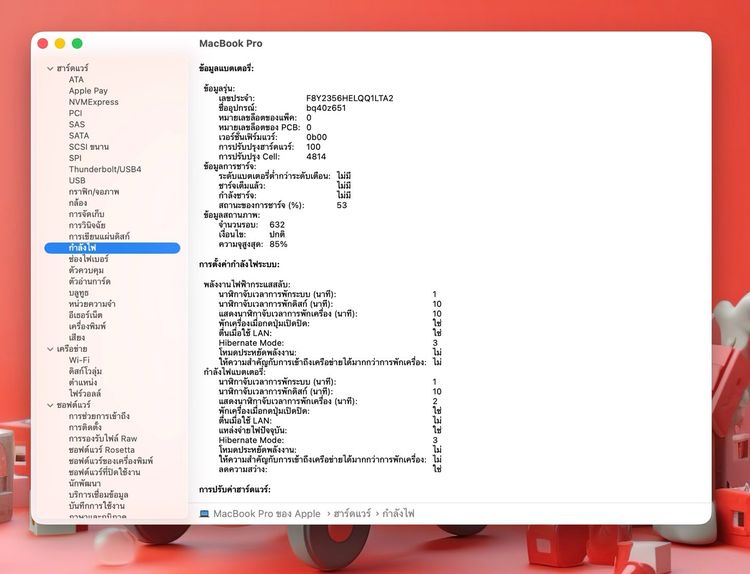The height and width of the screenshot is (574, 750).
Task: Select ตัวอ่านการ์ด in the sidebar
Action: [x=89, y=282]
